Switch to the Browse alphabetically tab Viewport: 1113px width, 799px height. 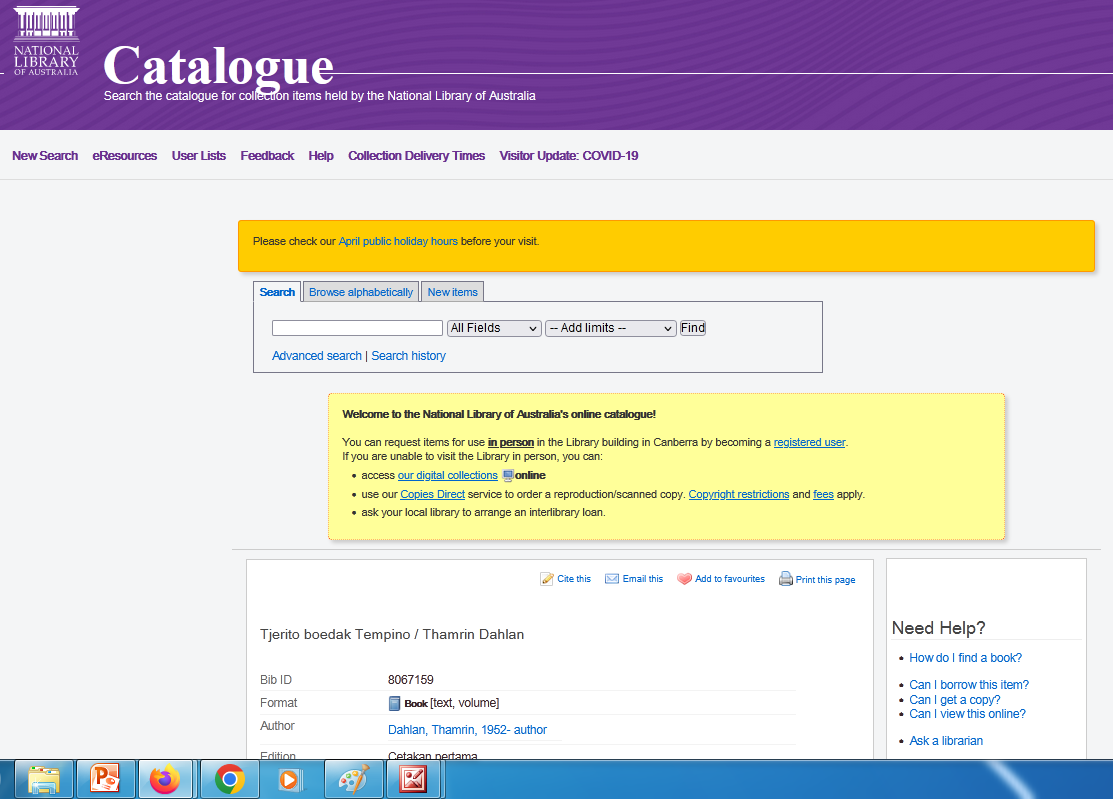pyautogui.click(x=360, y=292)
